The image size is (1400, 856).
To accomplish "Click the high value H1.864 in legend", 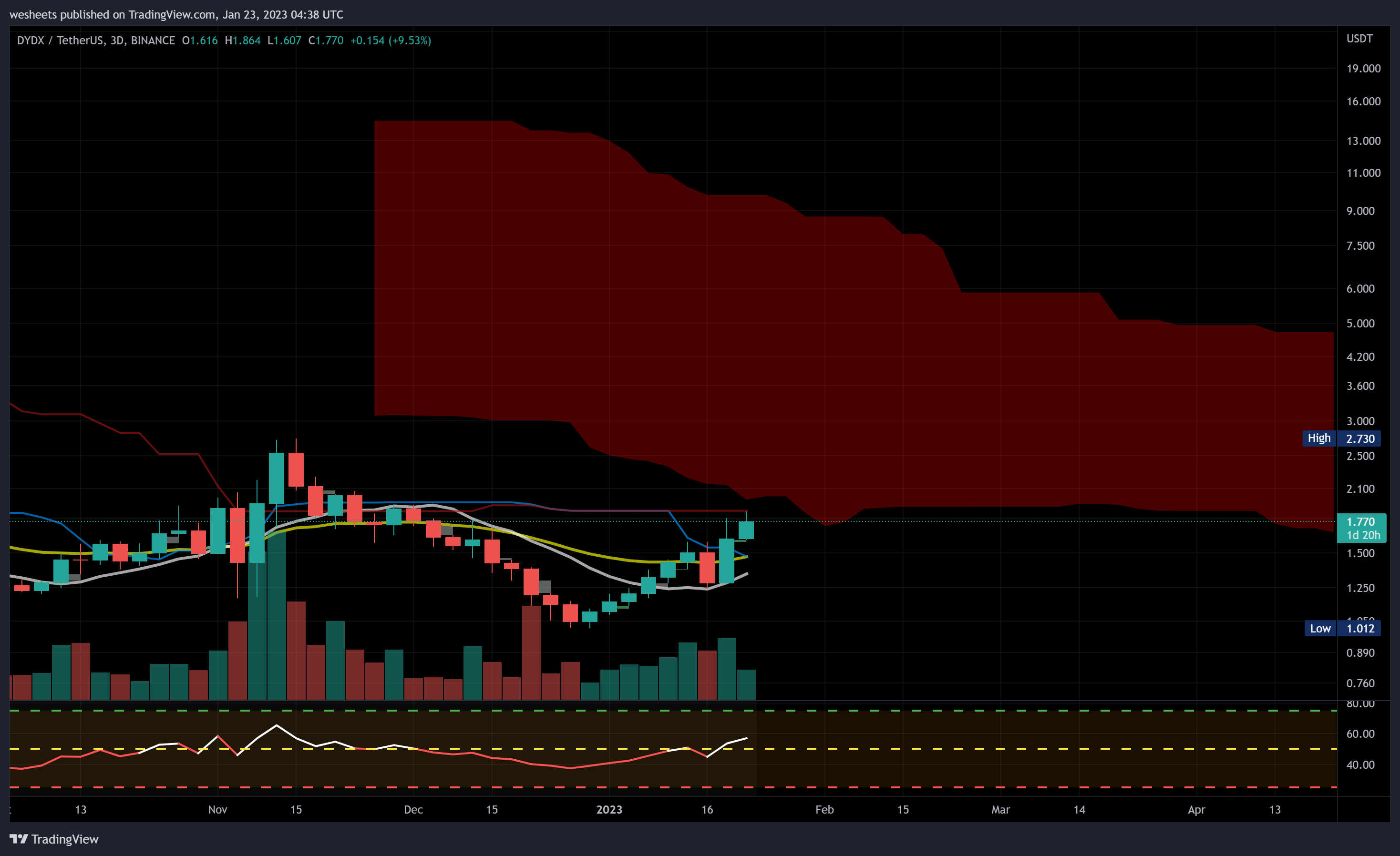I will [243, 41].
